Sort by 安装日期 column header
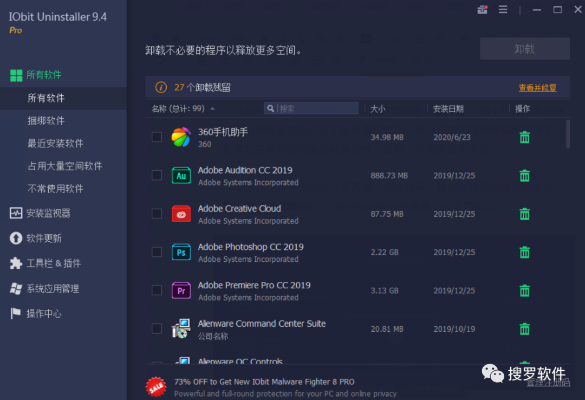Viewport: 585px width, 400px height. point(448,109)
